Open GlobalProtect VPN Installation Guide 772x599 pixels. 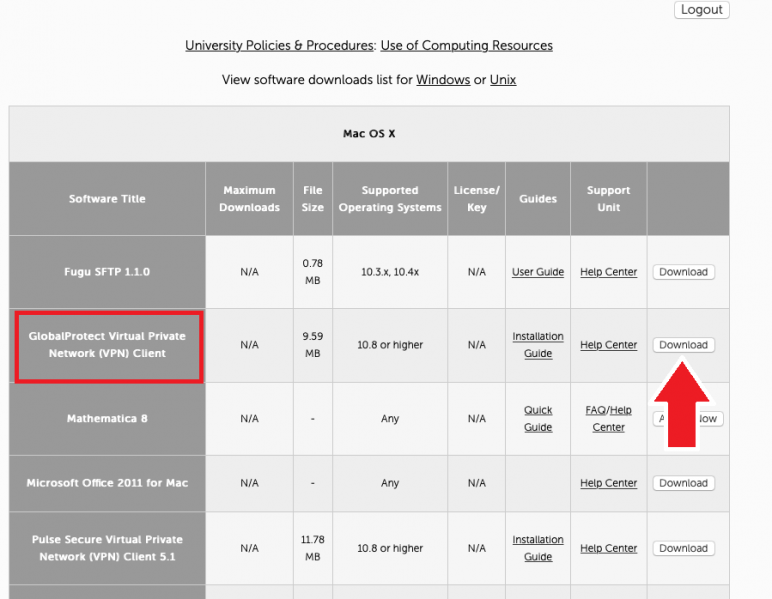click(x=538, y=345)
